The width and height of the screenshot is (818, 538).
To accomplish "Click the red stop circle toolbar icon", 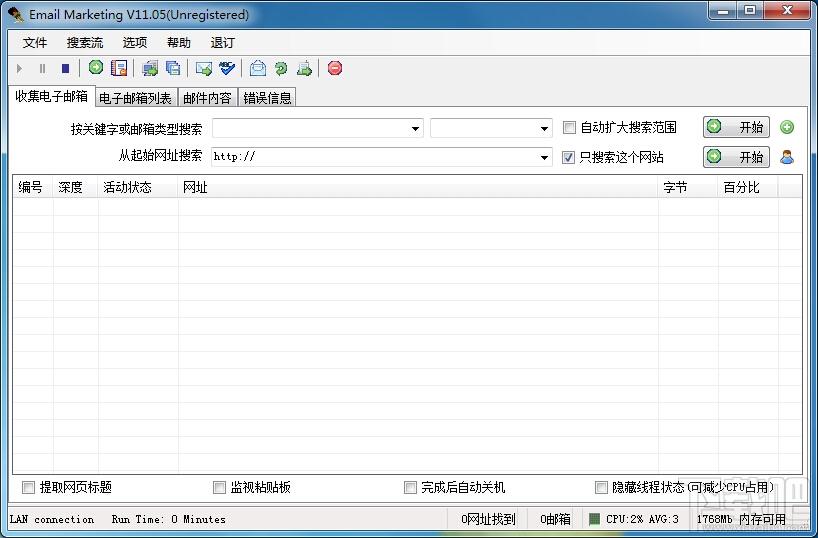I will pyautogui.click(x=335, y=68).
